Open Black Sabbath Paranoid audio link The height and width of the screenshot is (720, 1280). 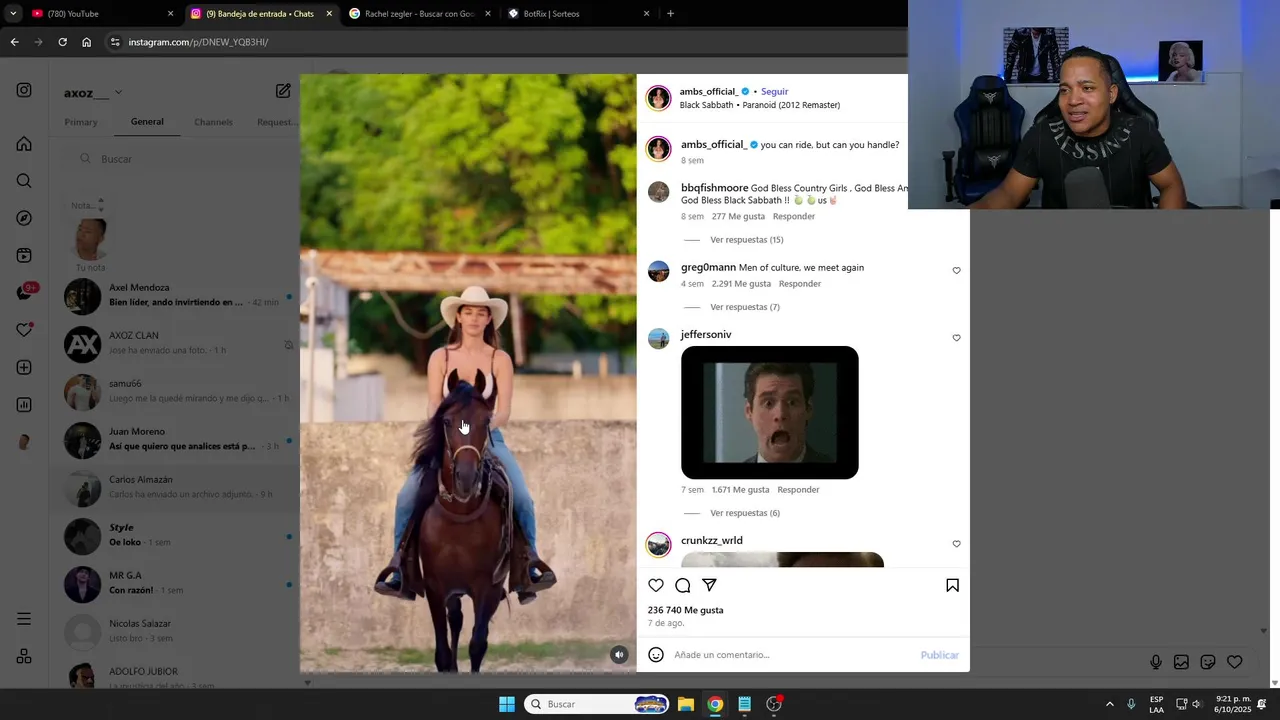[x=760, y=105]
